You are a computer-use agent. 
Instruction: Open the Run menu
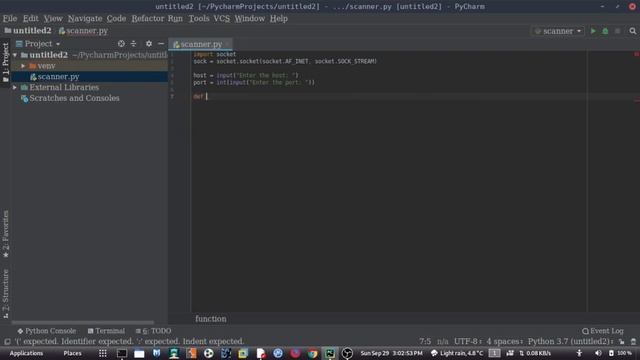[175, 19]
